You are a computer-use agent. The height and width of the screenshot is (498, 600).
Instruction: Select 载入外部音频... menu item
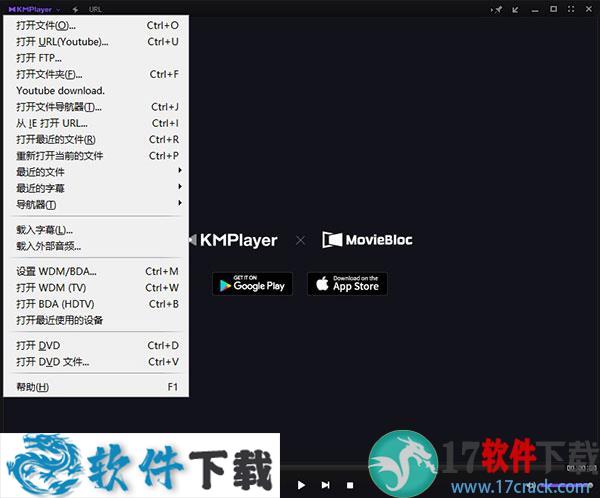[x=96, y=246]
